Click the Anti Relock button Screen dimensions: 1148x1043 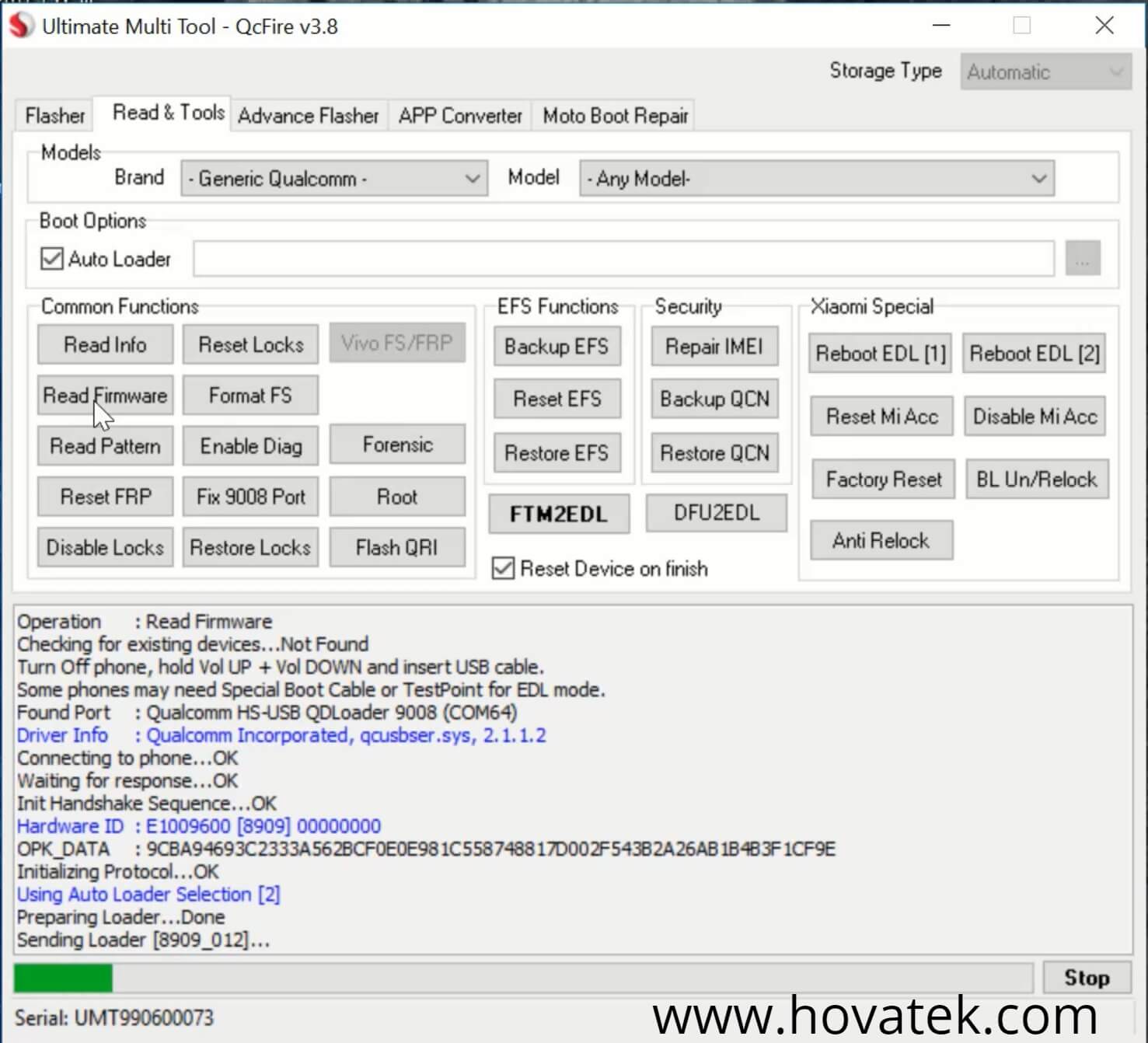[x=881, y=540]
